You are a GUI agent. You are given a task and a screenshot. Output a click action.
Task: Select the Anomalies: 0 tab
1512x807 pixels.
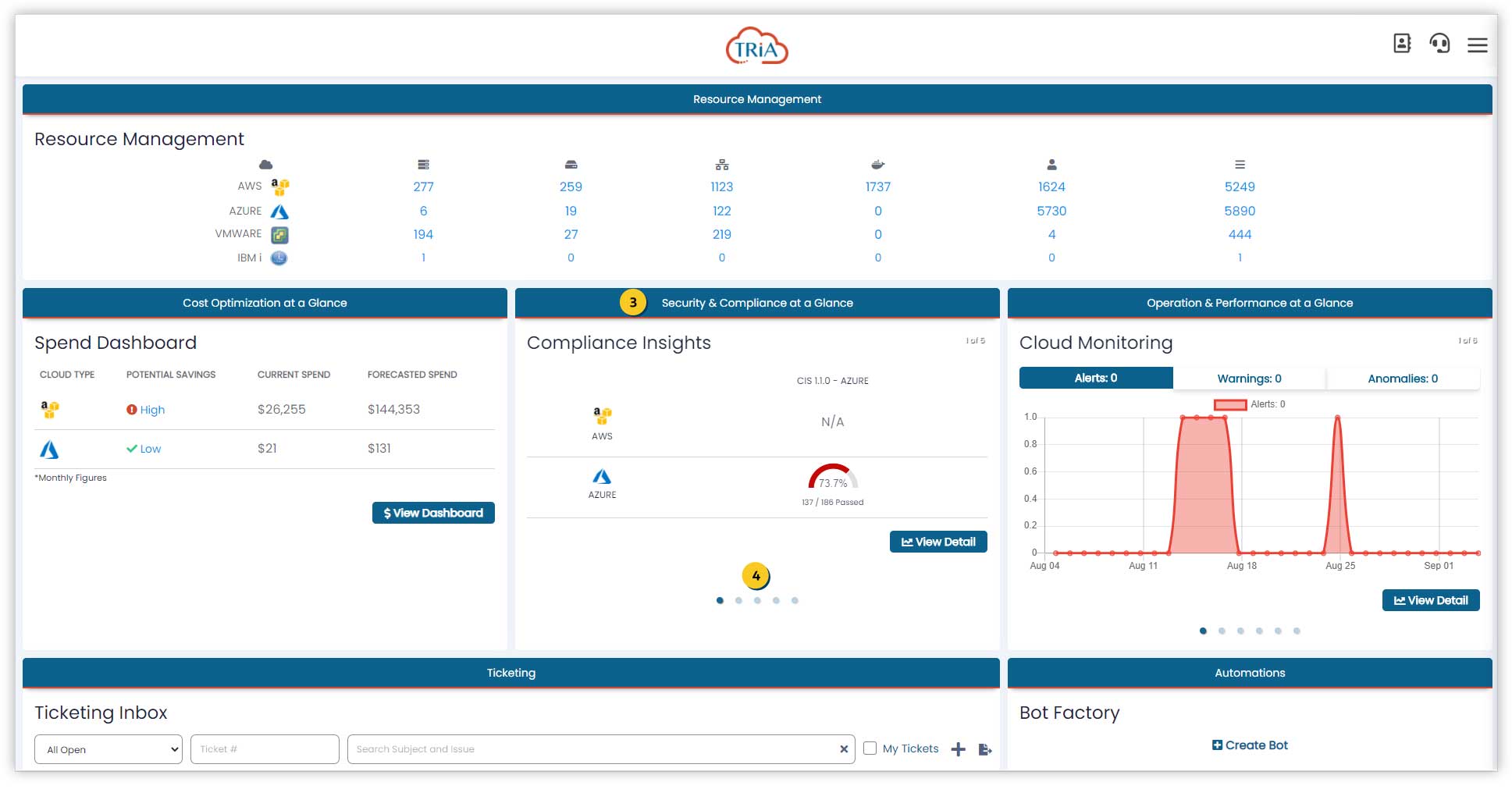(x=1403, y=379)
